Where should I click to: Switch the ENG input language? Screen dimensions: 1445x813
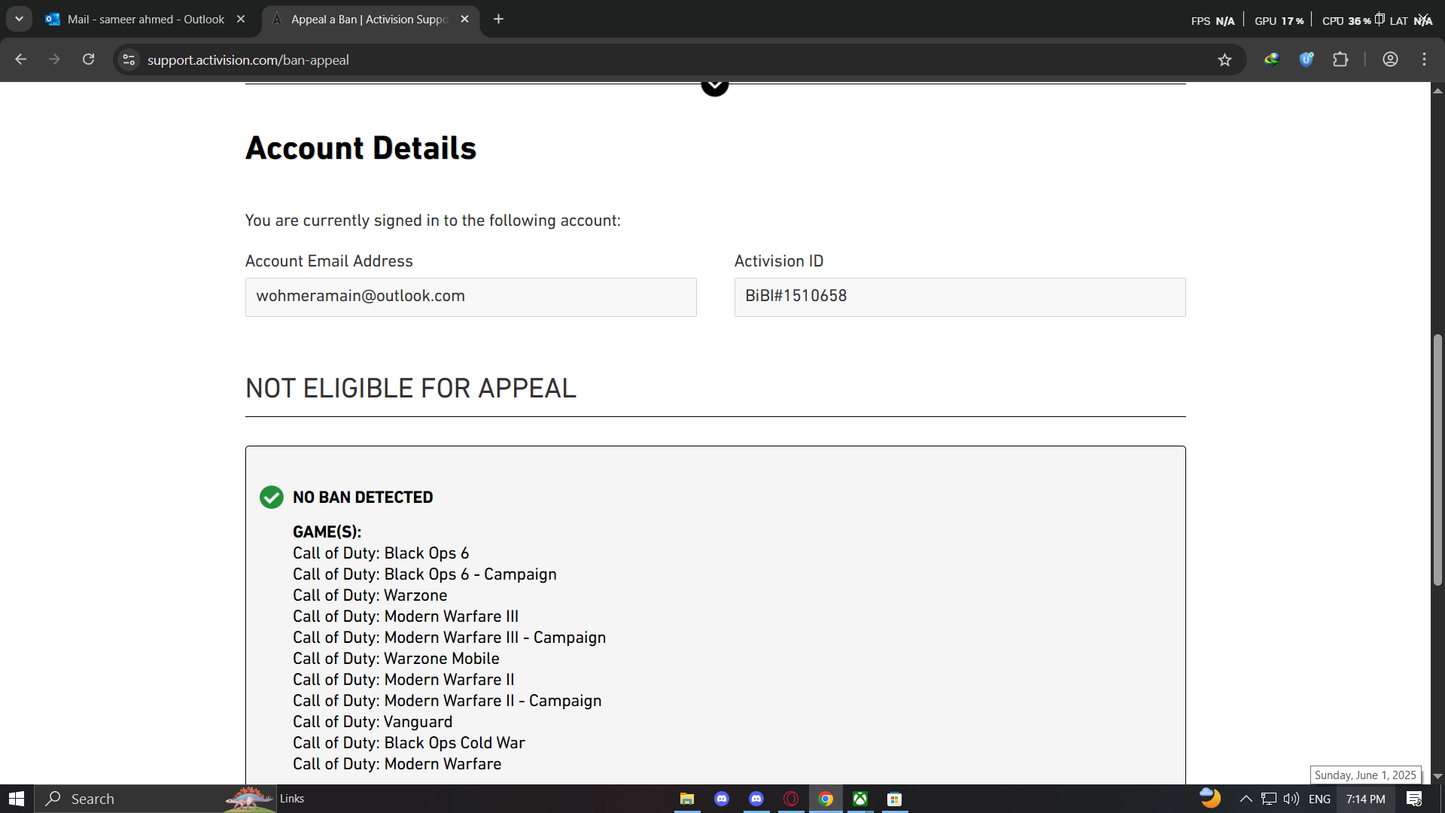coord(1319,799)
